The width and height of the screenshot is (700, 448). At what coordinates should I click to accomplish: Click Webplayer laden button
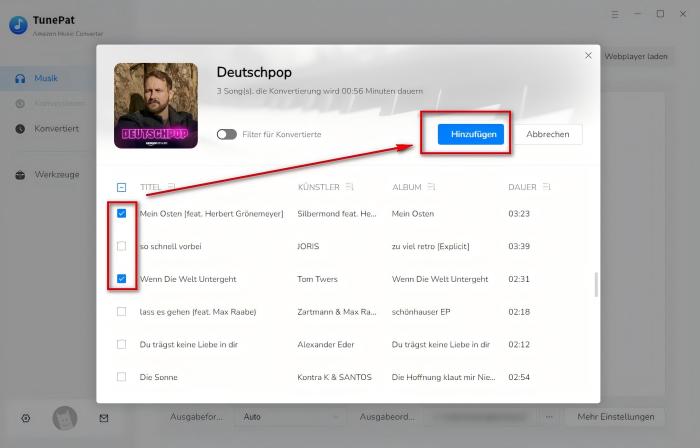point(636,57)
